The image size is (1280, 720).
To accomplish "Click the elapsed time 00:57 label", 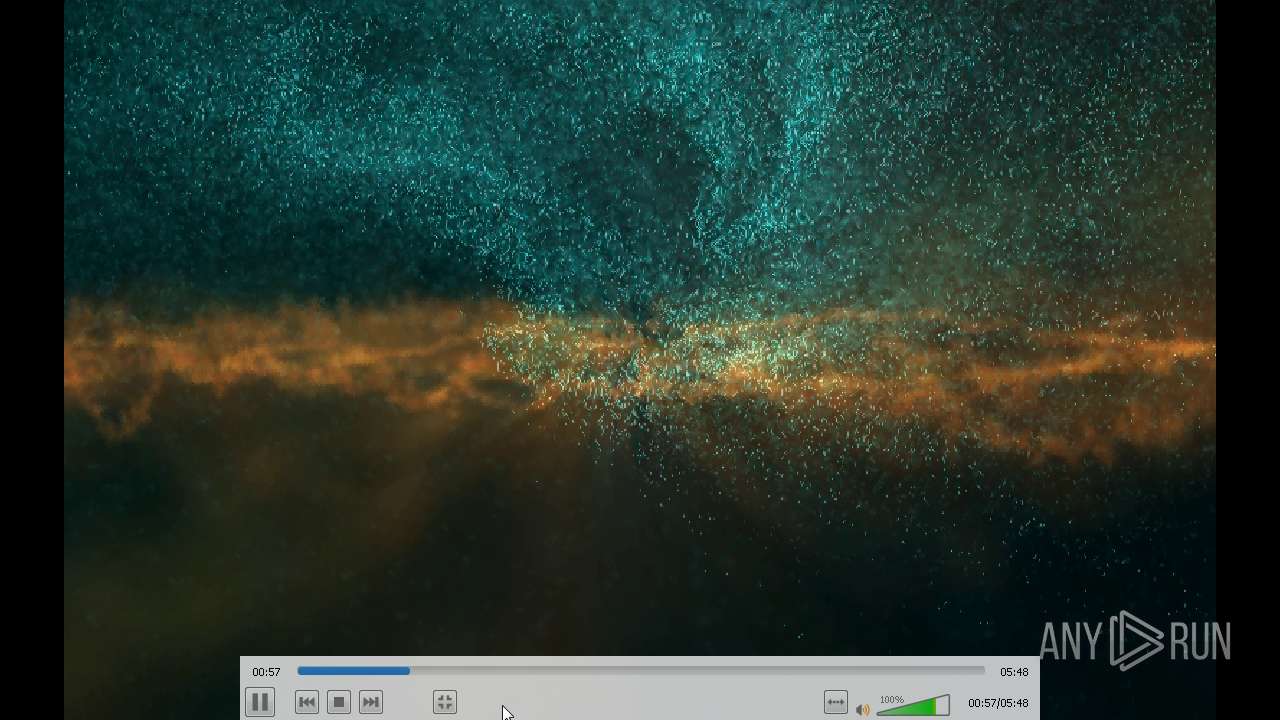I will click(266, 672).
